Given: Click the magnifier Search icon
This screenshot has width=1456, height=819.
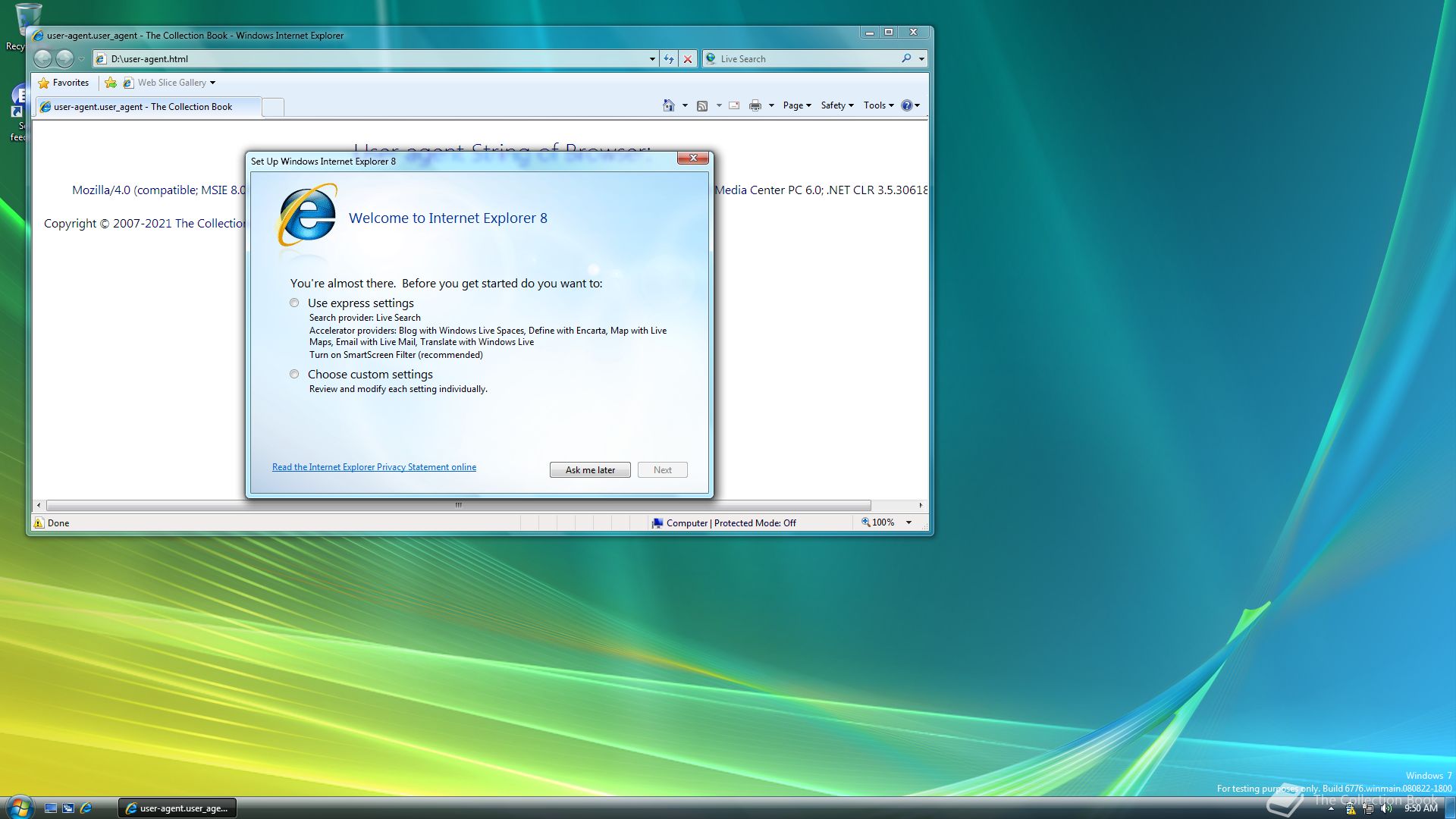Looking at the screenshot, I should point(906,58).
